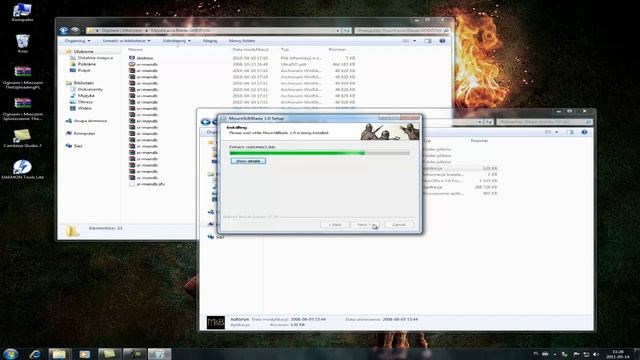
Task: Select Sieć in the rear Explorer sidebar
Action: coord(78,146)
